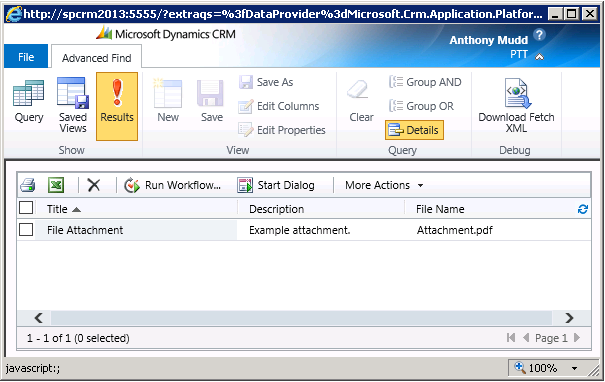This screenshot has width=605, height=382.
Task: Open the zoom level dropdown arrow
Action: (x=575, y=368)
